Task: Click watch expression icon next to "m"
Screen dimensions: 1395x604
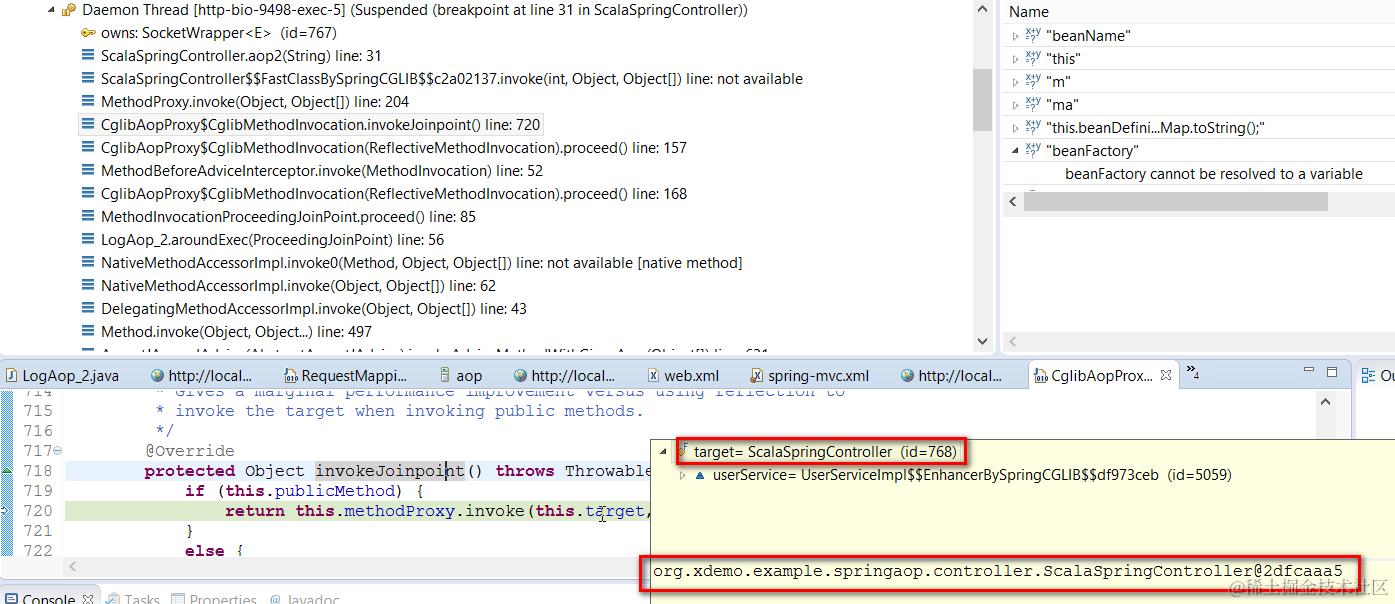Action: click(1033, 81)
